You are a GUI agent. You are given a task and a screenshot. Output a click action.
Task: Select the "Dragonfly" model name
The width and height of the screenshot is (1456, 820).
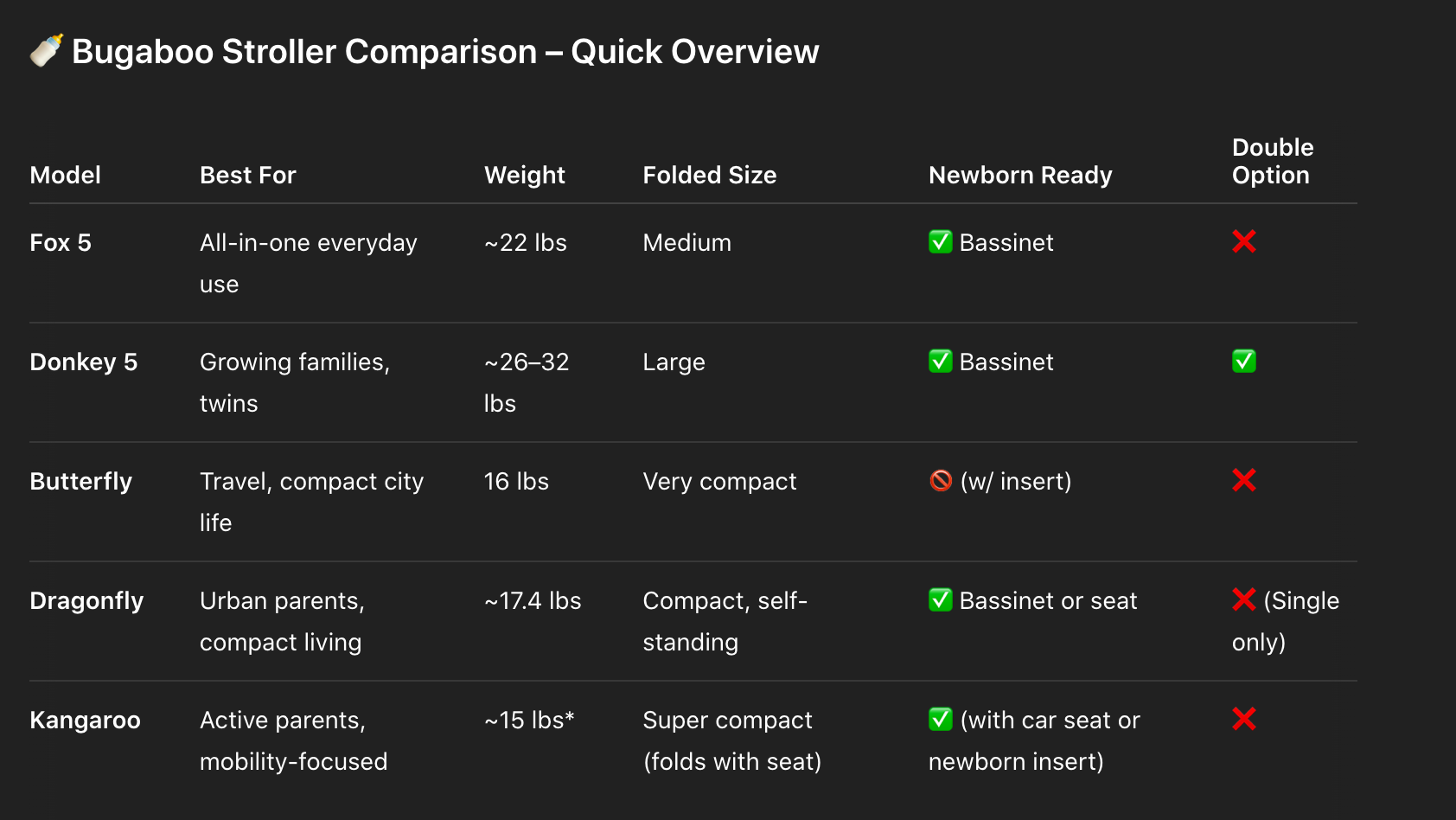[86, 601]
